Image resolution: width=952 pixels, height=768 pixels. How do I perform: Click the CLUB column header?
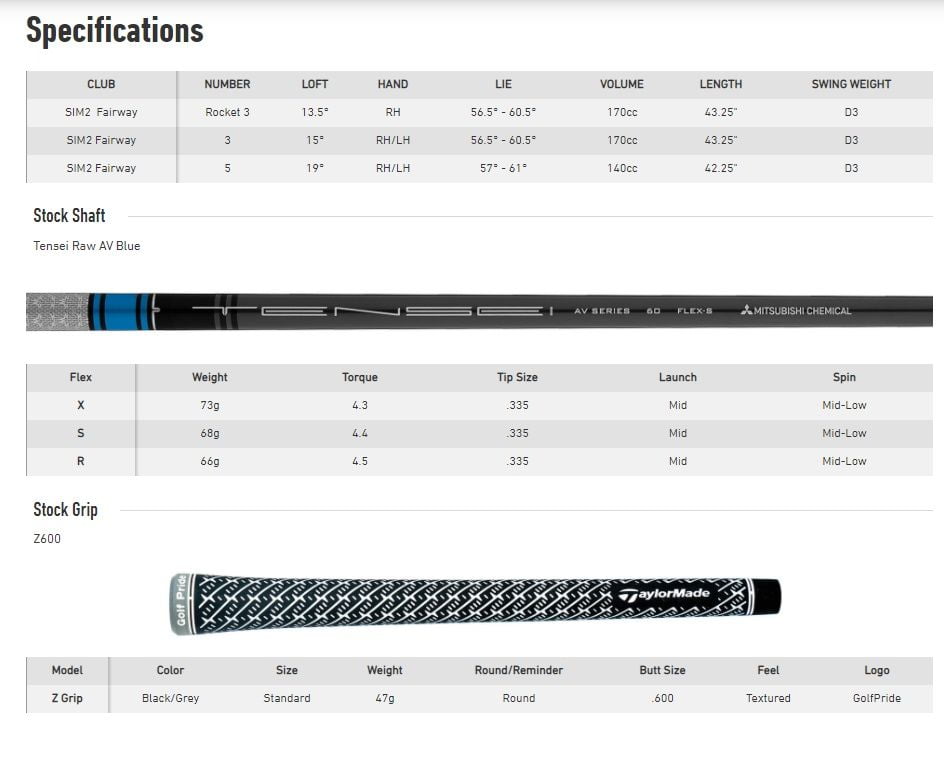click(x=101, y=84)
